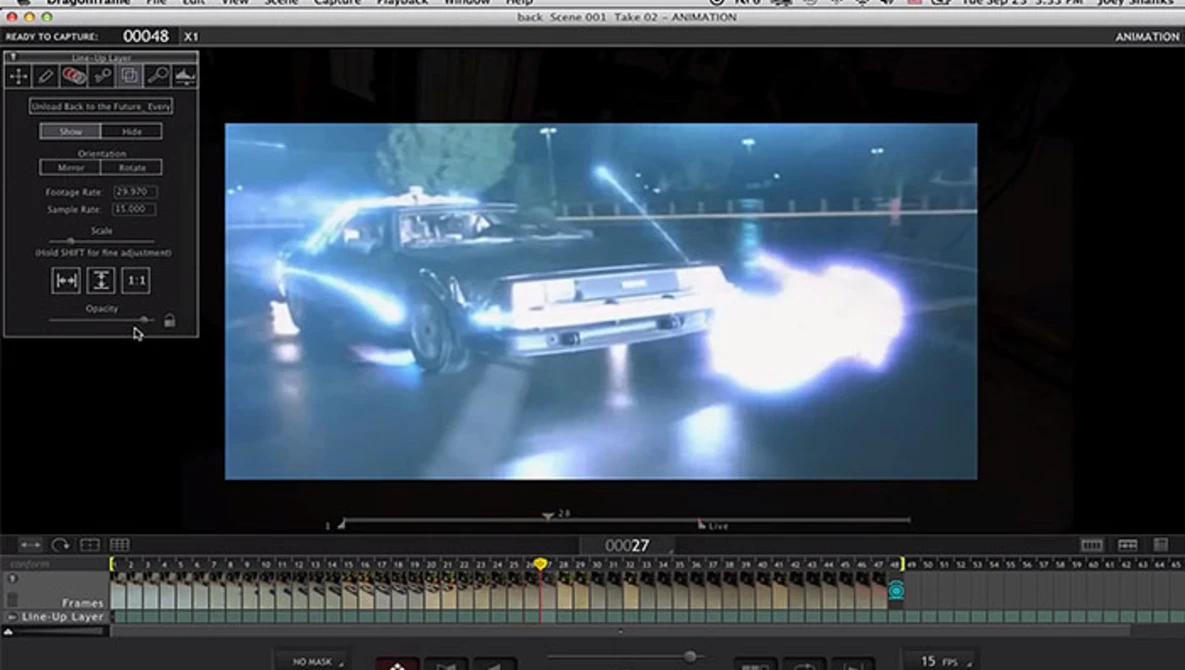The width and height of the screenshot is (1185, 670).
Task: Click the trash icon in the Frames track
Action: click(x=12, y=600)
